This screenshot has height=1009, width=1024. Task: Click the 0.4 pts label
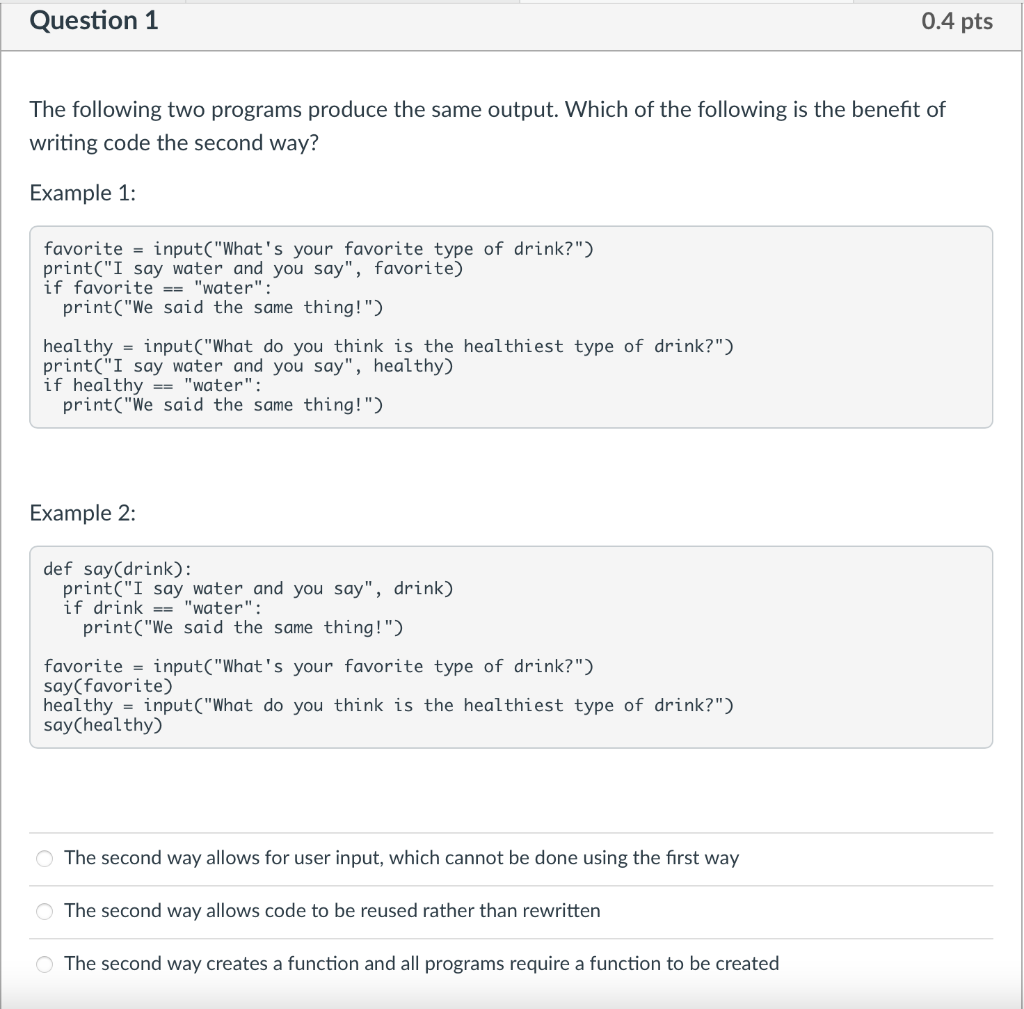pos(958,21)
